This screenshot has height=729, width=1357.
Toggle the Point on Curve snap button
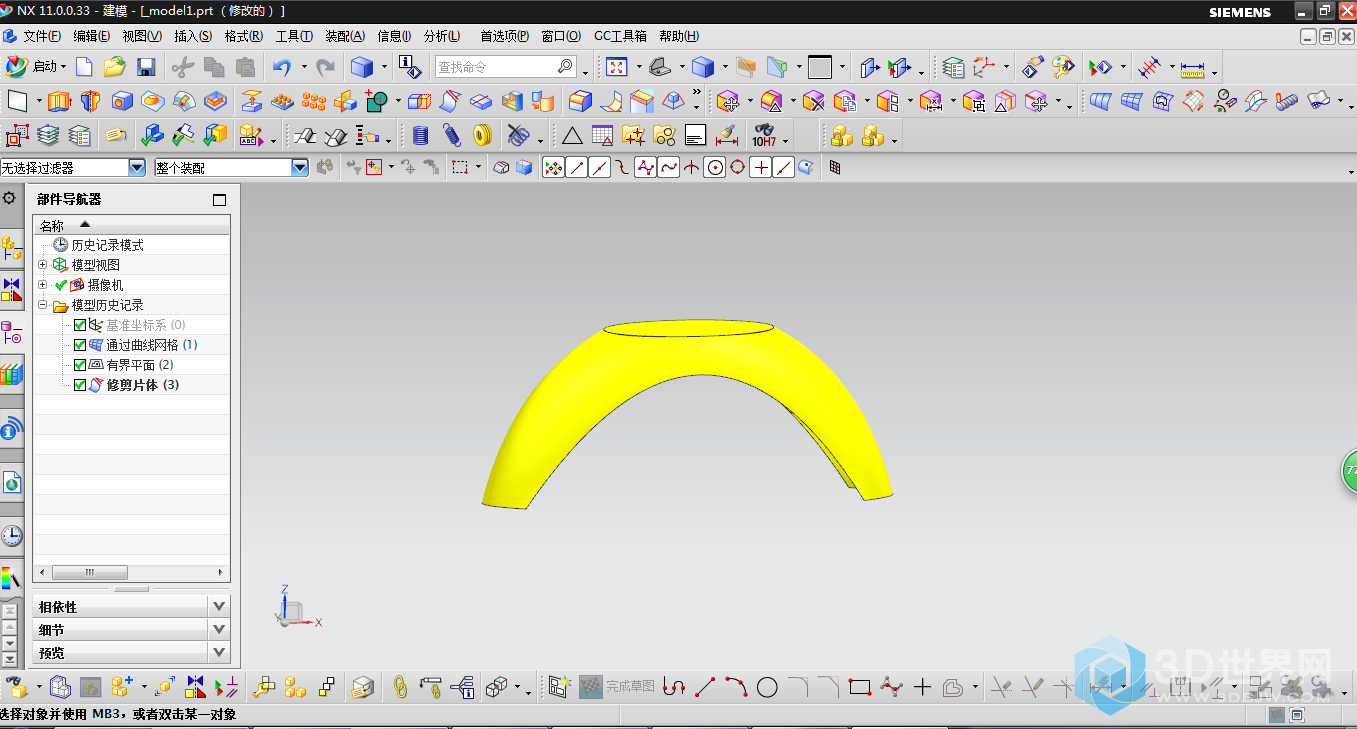click(783, 168)
